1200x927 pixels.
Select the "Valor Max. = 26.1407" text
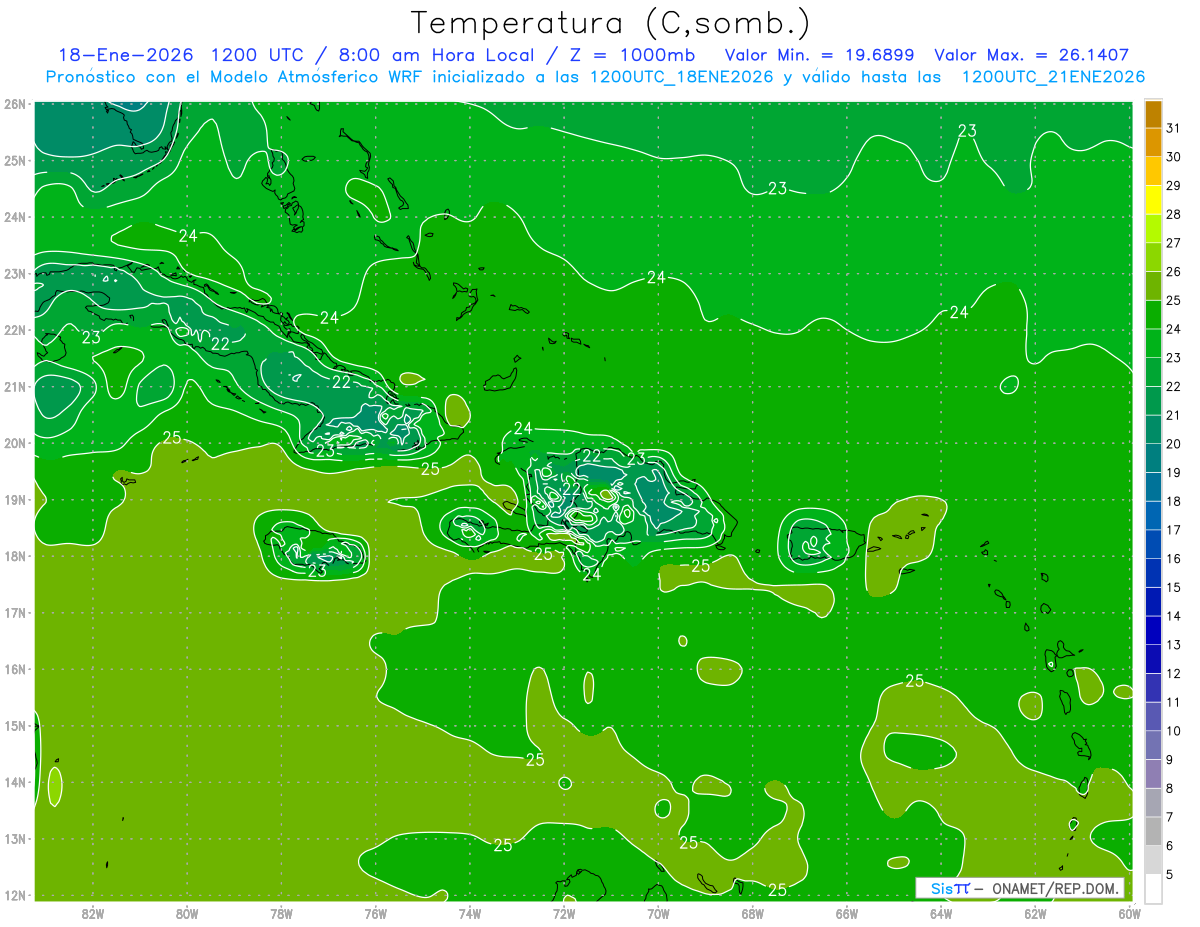coord(1032,55)
